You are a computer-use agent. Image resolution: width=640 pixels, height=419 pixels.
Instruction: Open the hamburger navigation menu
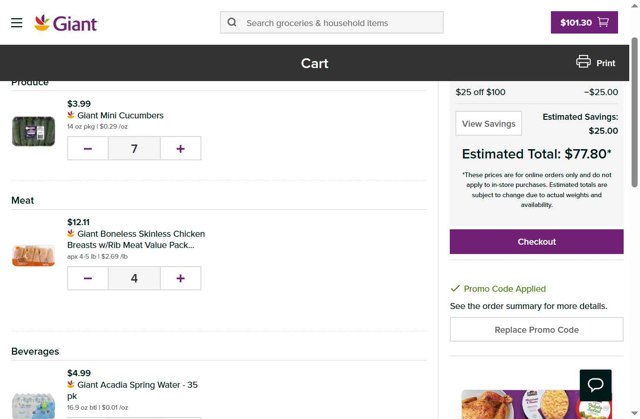pos(17,22)
